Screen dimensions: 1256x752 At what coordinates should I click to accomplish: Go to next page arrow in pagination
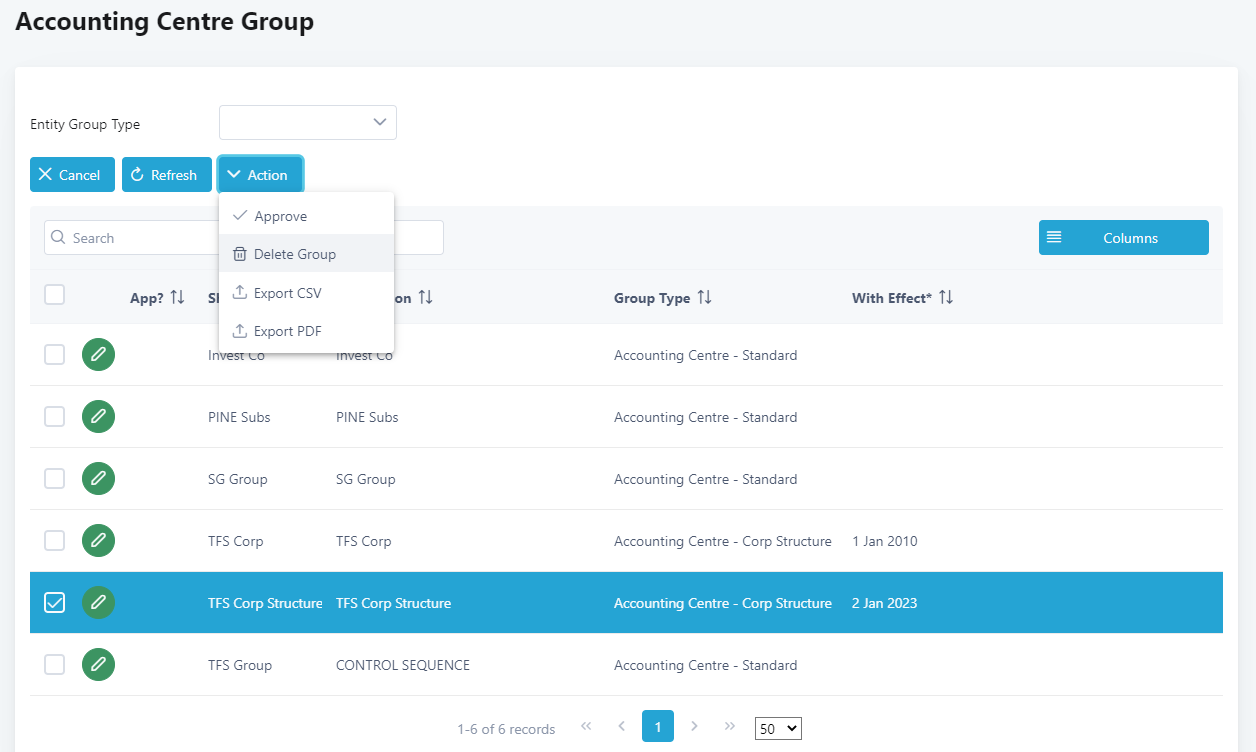pos(694,726)
